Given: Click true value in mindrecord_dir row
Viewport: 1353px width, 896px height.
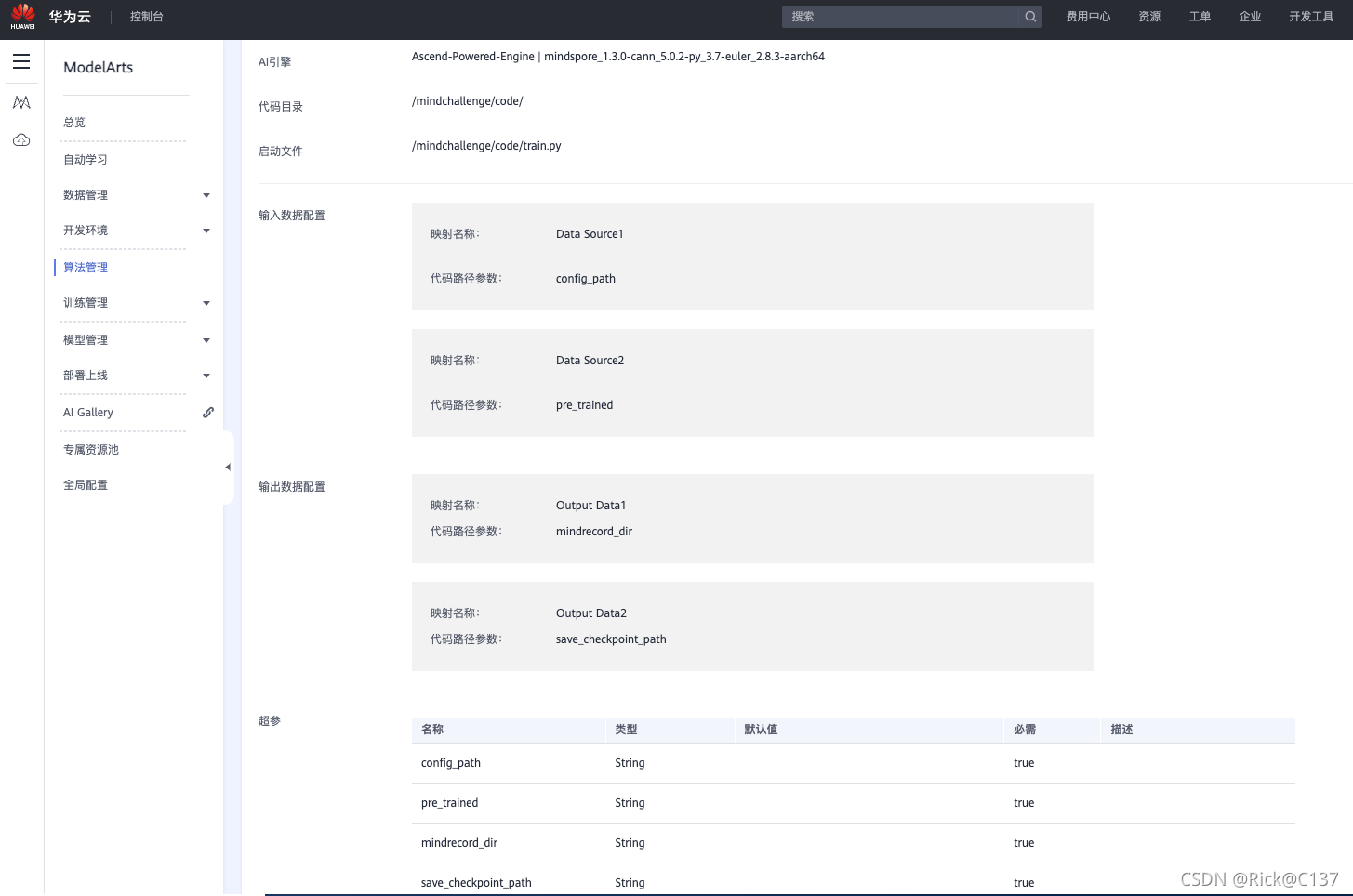Looking at the screenshot, I should [1024, 843].
